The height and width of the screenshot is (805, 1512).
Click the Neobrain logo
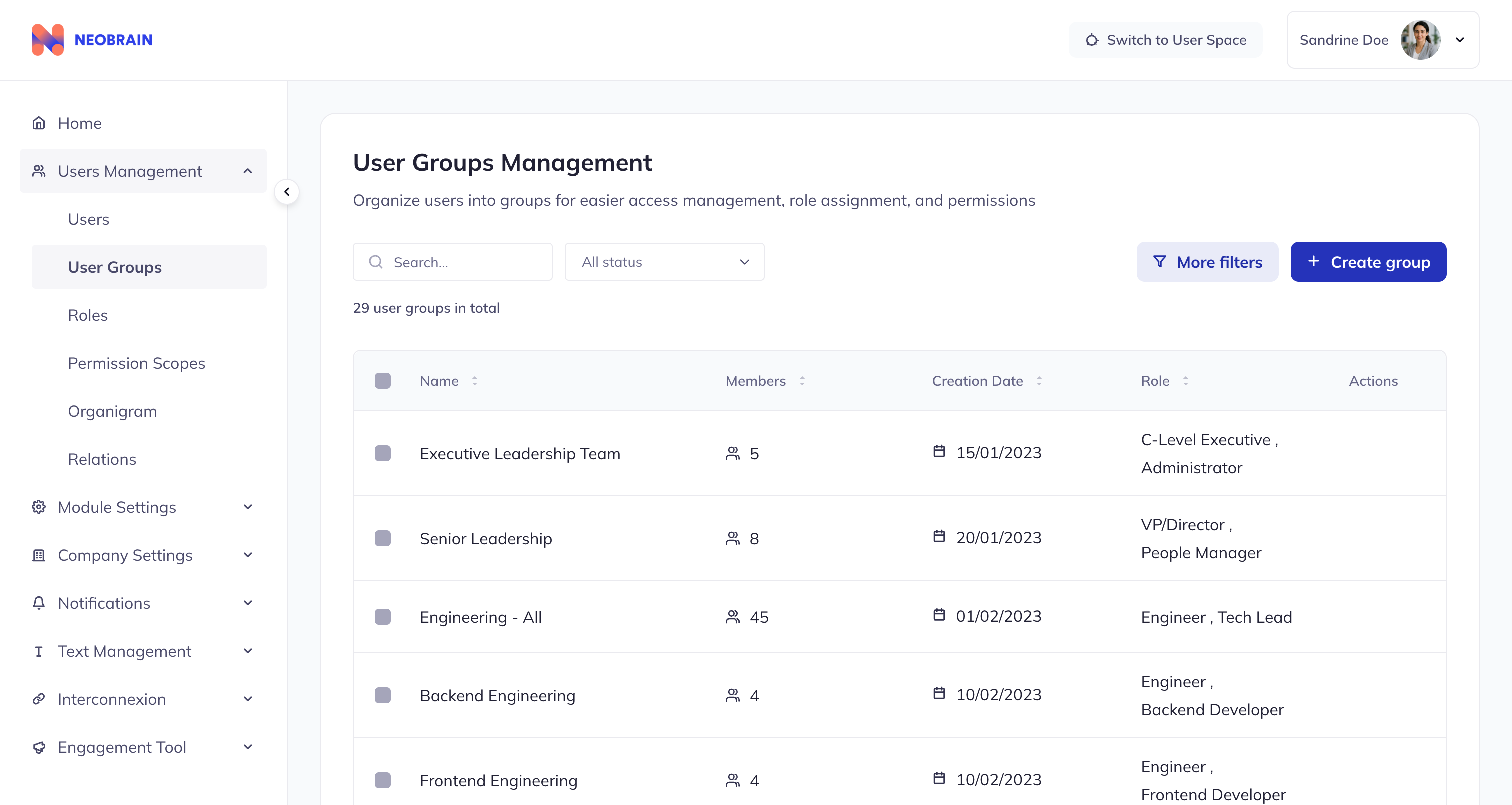(x=92, y=39)
